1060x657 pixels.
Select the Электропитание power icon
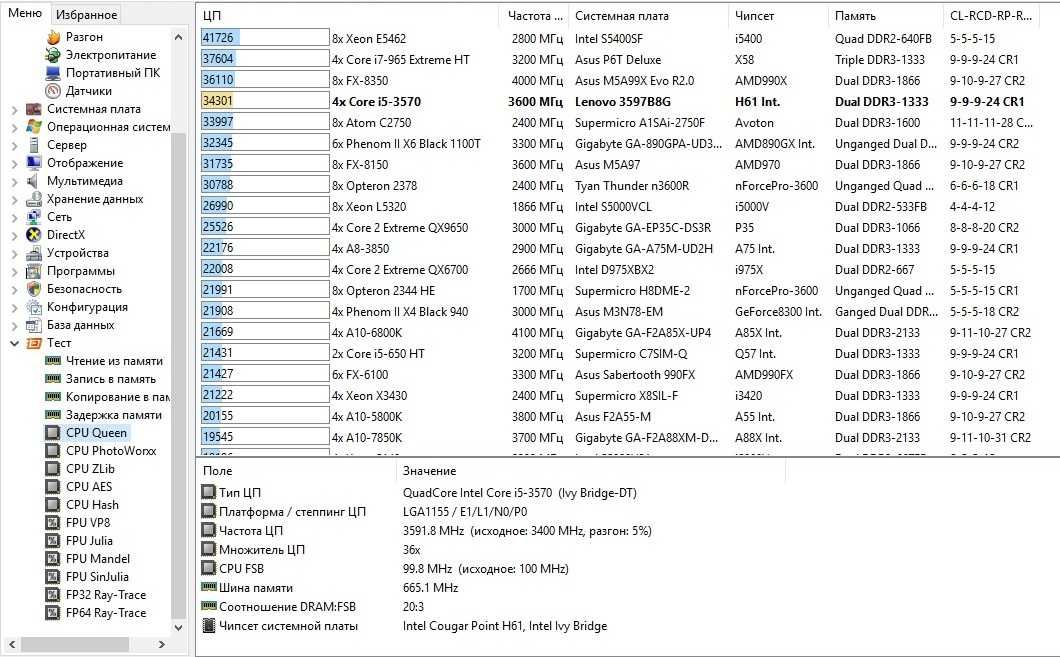(53, 55)
